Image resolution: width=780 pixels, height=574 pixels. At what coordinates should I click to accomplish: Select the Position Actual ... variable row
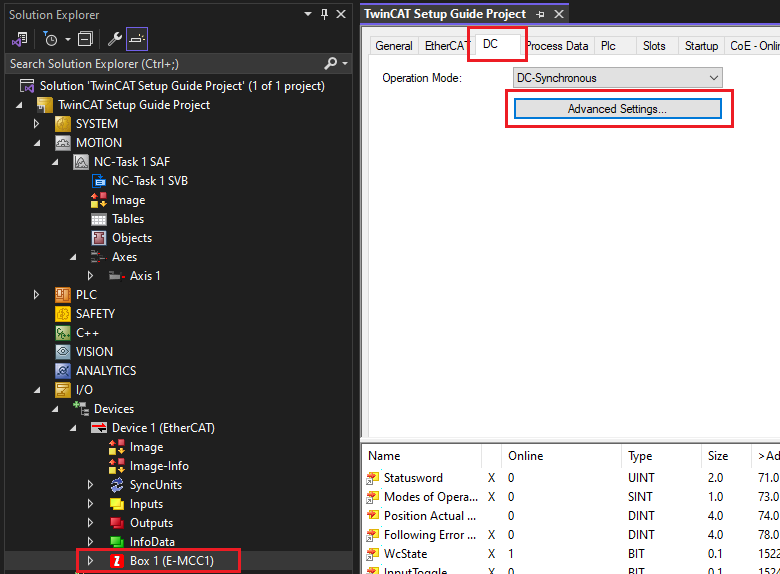[570, 515]
